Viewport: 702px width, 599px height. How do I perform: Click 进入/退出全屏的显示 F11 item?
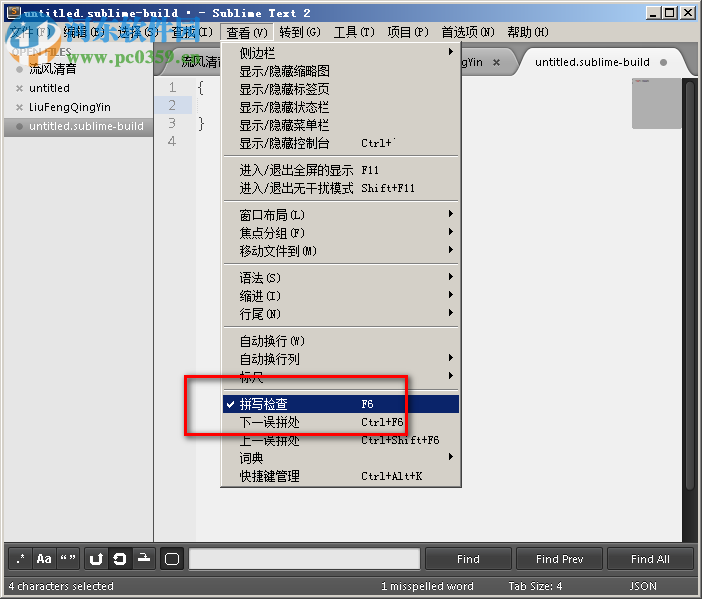coord(341,170)
